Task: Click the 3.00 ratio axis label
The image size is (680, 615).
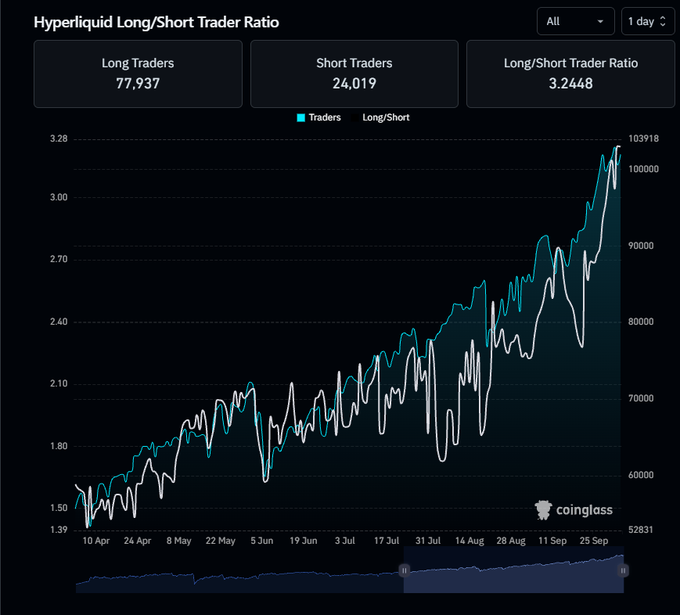Action: 59,197
